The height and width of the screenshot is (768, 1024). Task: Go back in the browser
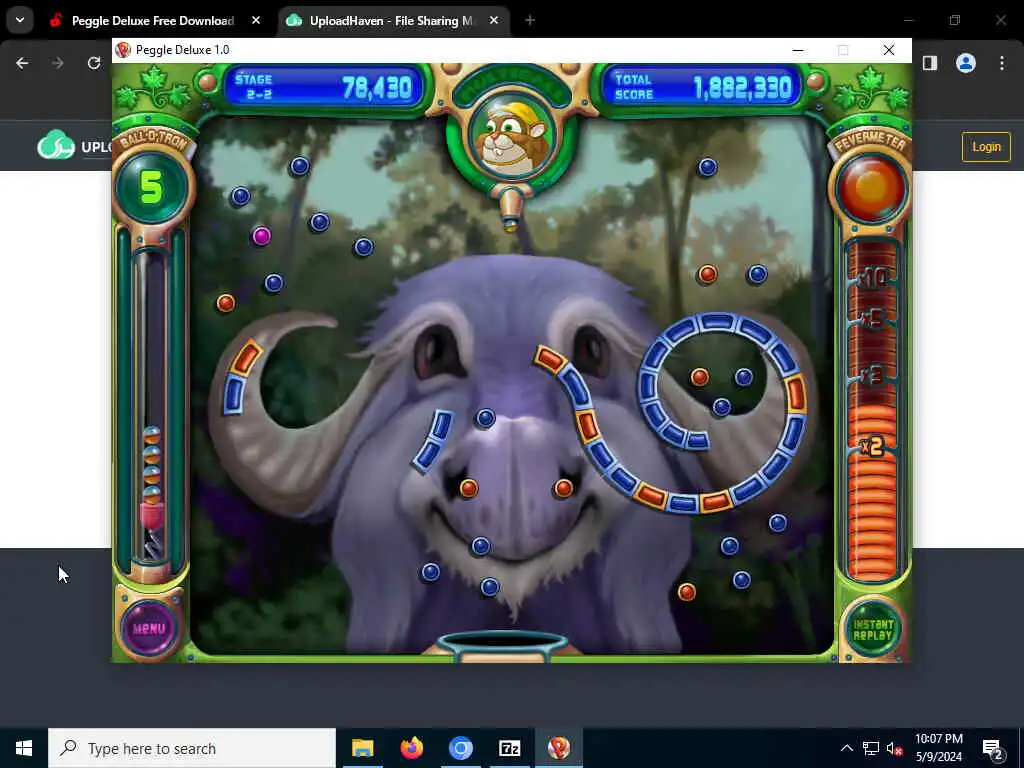(x=22, y=63)
